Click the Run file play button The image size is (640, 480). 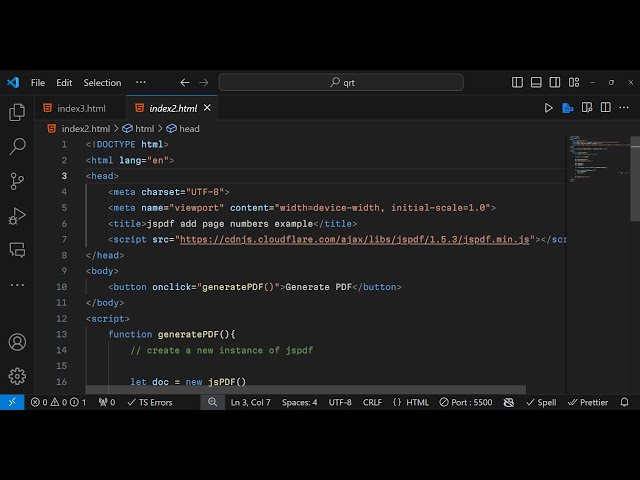coord(548,108)
